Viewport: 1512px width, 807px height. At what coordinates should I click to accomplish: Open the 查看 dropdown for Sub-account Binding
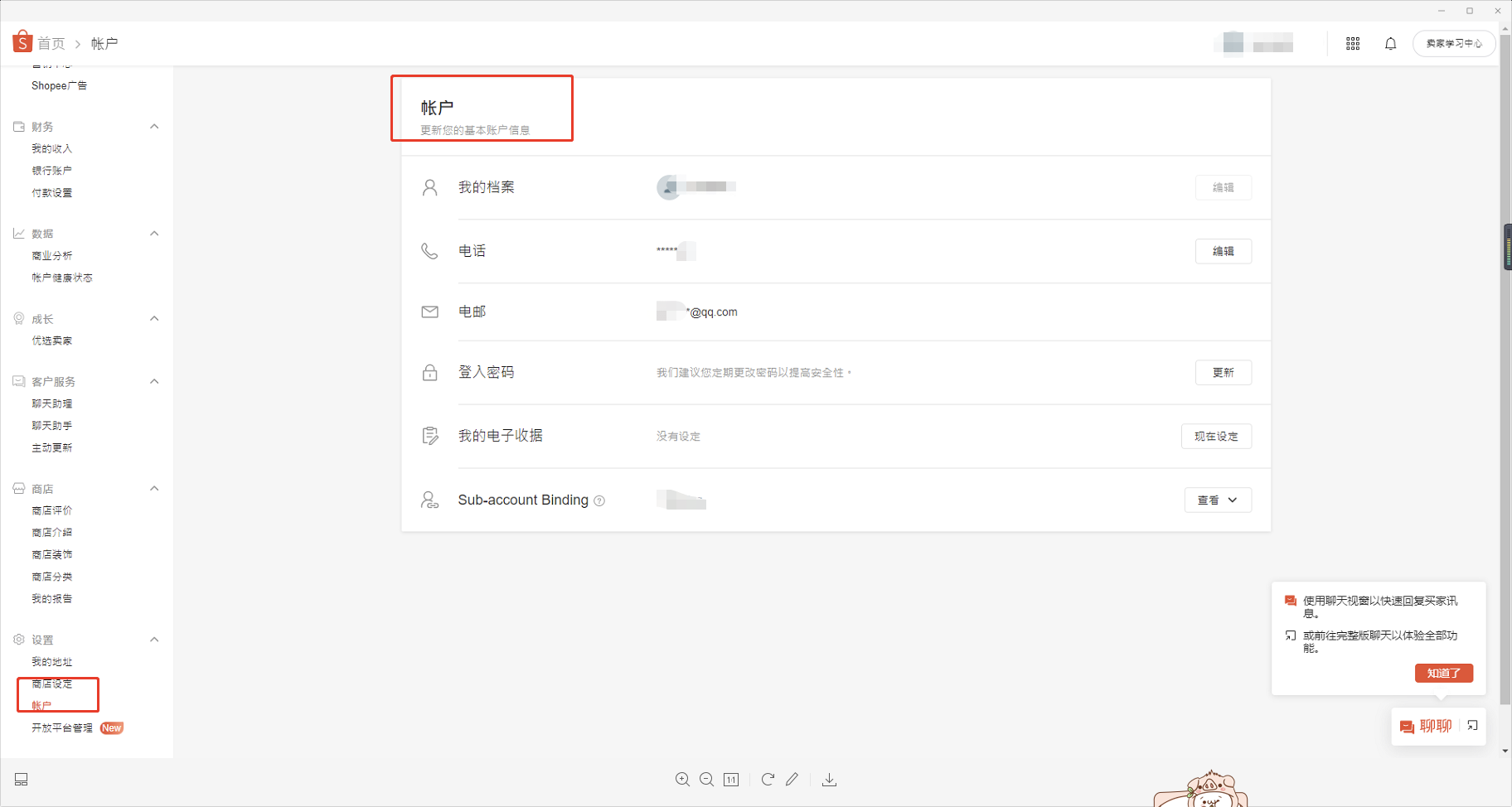click(x=1218, y=500)
